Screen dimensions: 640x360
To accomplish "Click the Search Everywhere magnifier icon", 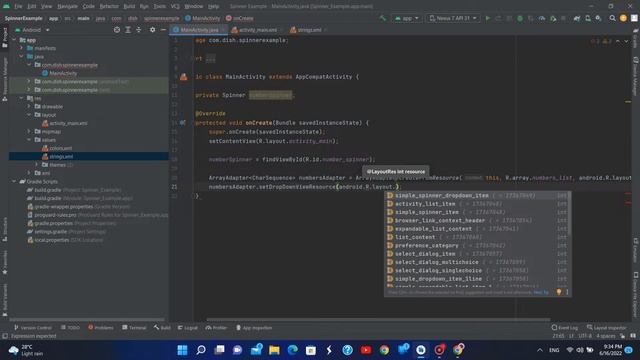I will click(x=612, y=18).
